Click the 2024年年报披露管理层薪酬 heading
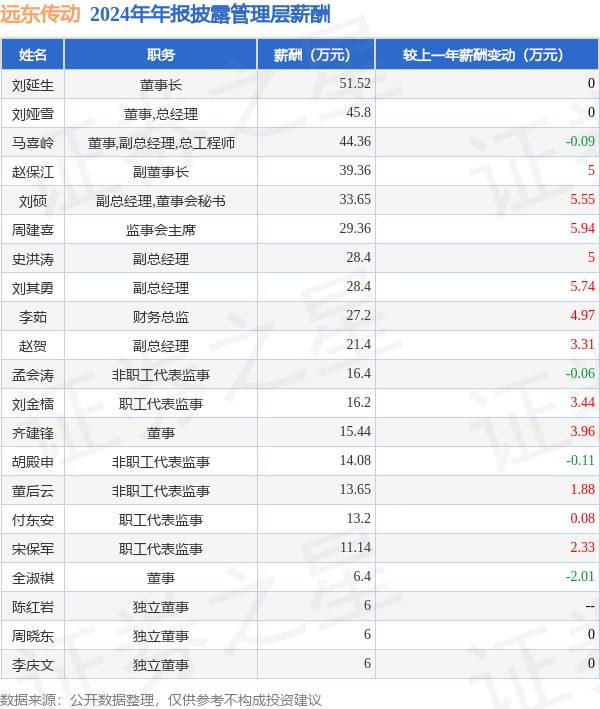The image size is (600, 709). point(210,14)
